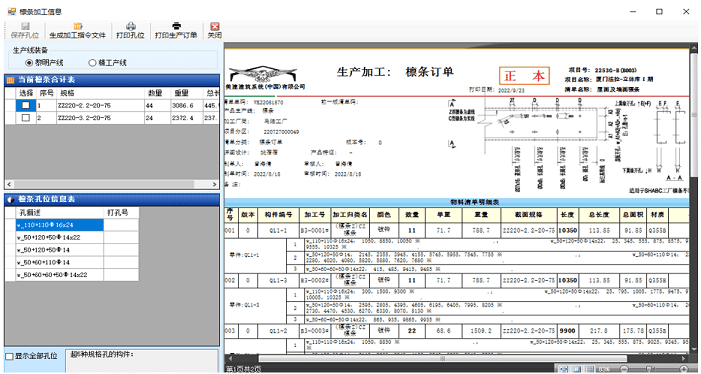Click the report zoom slider handle
The height and width of the screenshot is (374, 701).
click(649, 370)
